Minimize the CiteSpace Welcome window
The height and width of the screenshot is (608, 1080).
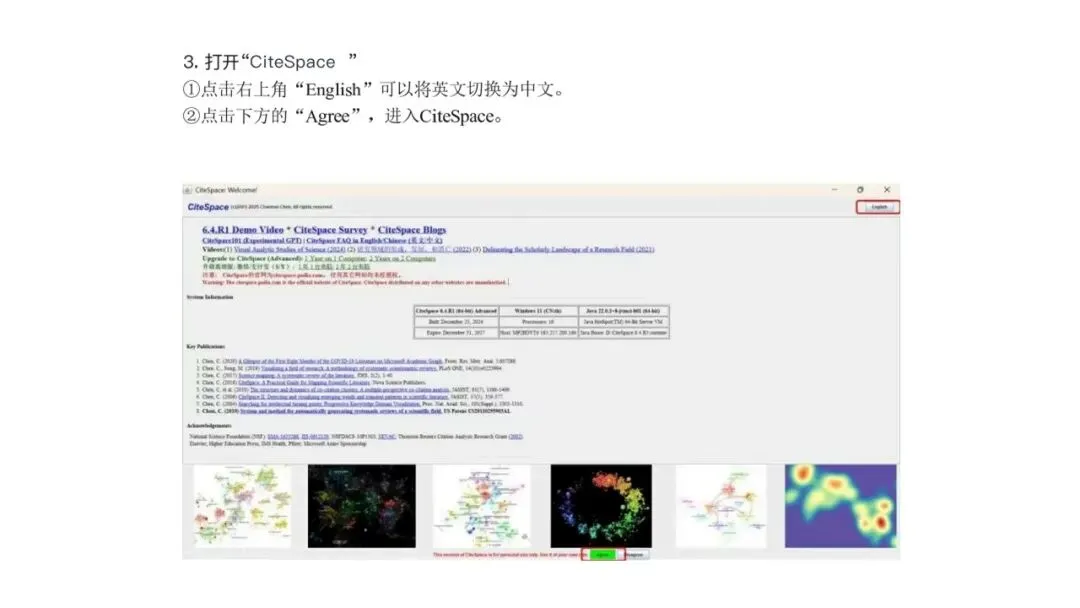[834, 189]
